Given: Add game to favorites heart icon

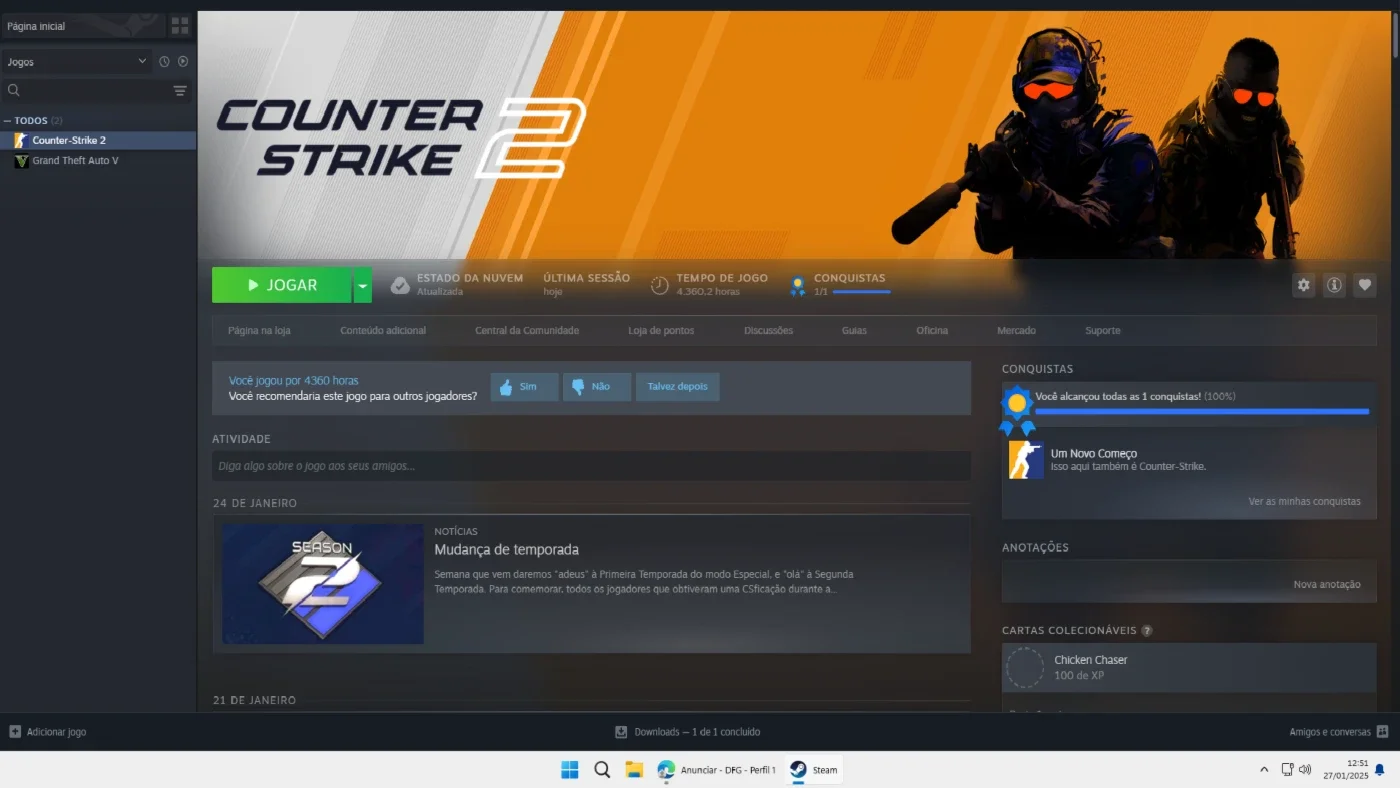Looking at the screenshot, I should [1365, 285].
